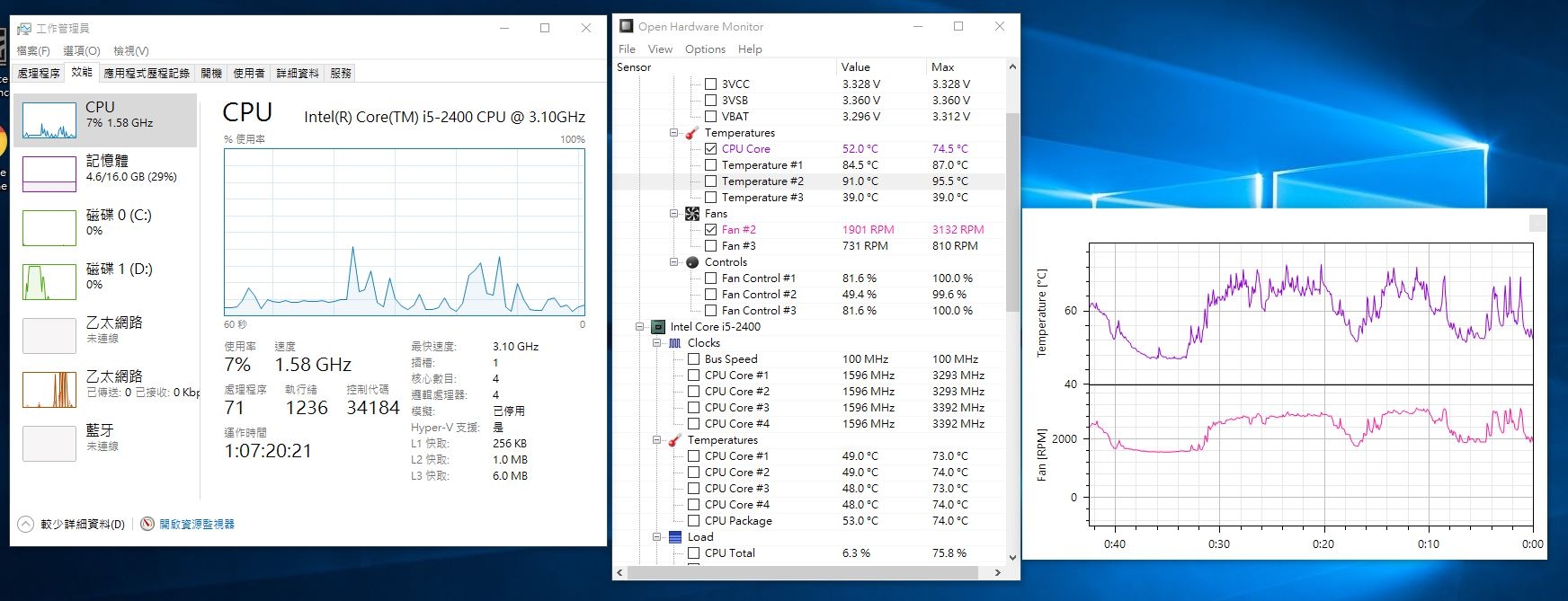This screenshot has width=1568, height=601.
Task: Switch to the 開機 tab
Action: [211, 74]
